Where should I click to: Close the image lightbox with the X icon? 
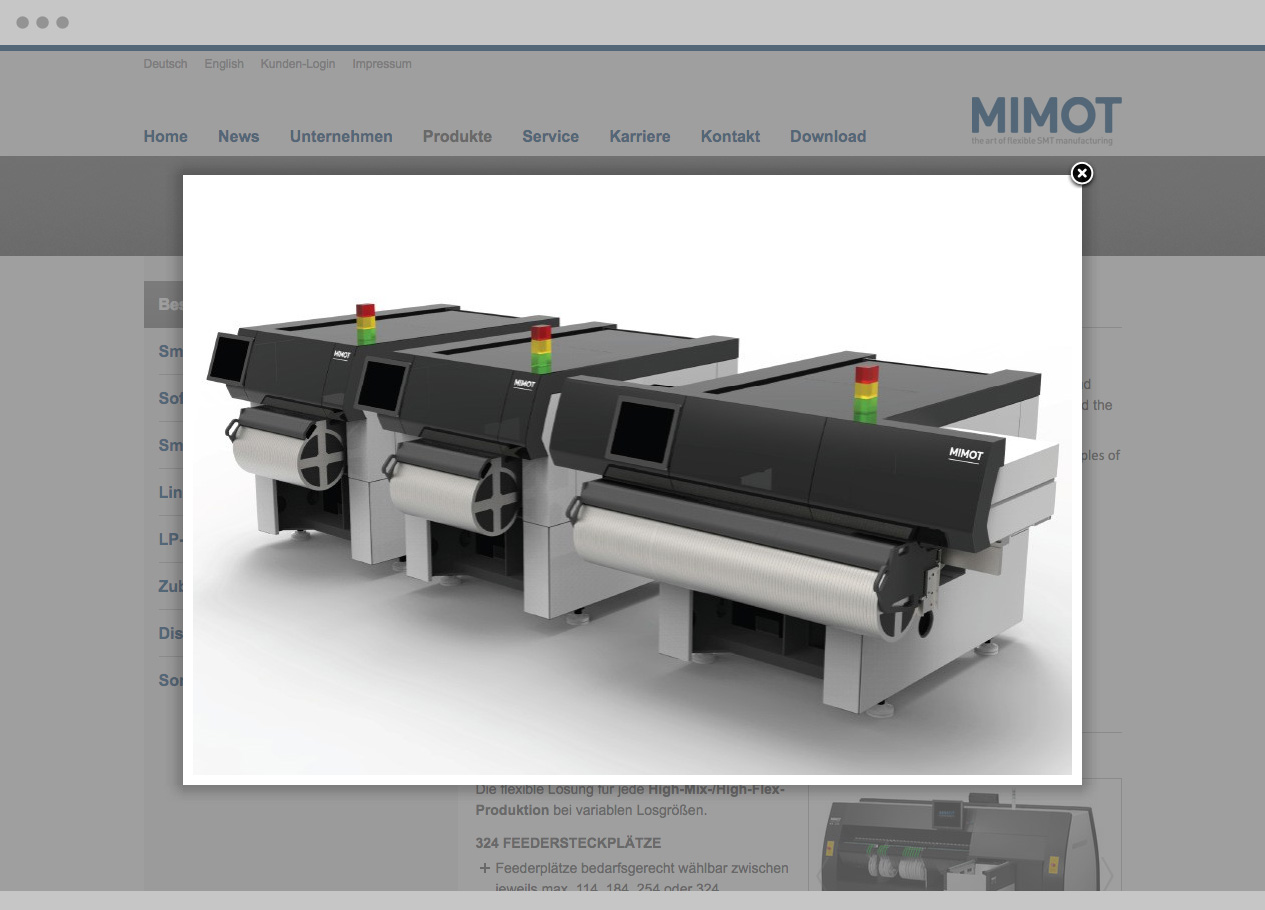pos(1081,174)
